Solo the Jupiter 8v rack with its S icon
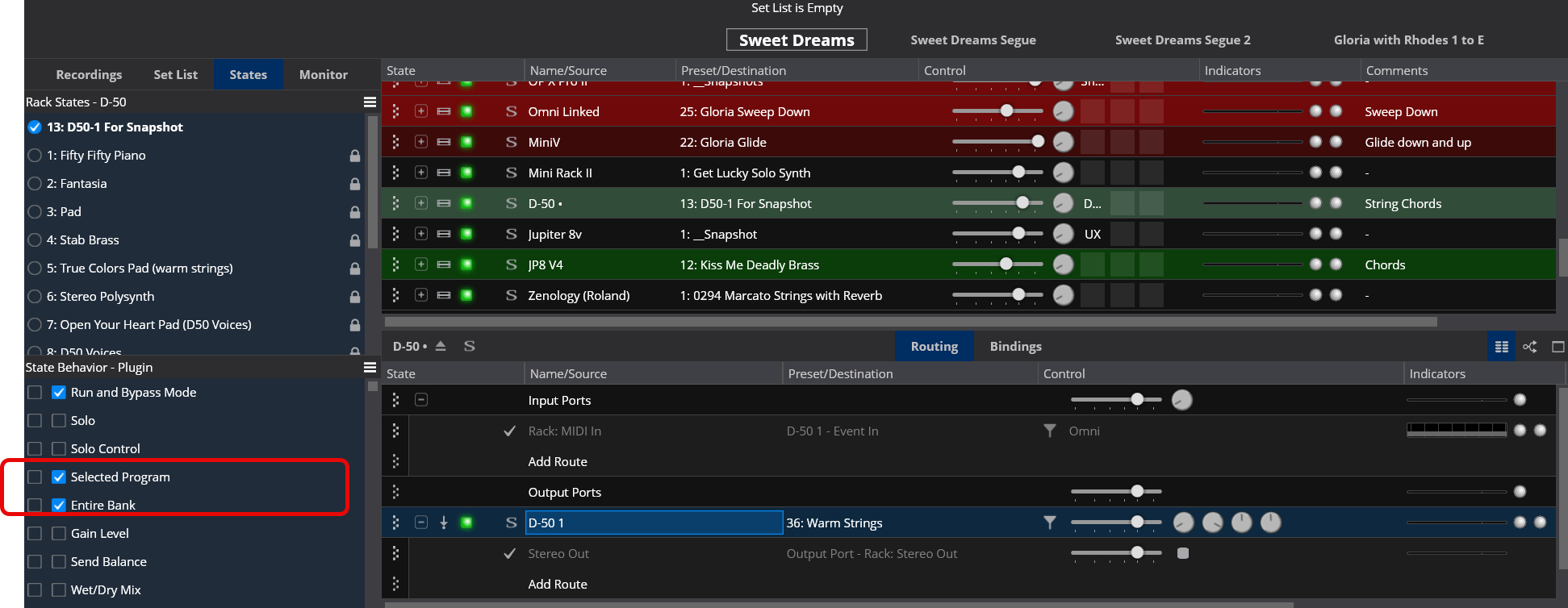Viewport: 1568px width, 608px height. (x=511, y=234)
